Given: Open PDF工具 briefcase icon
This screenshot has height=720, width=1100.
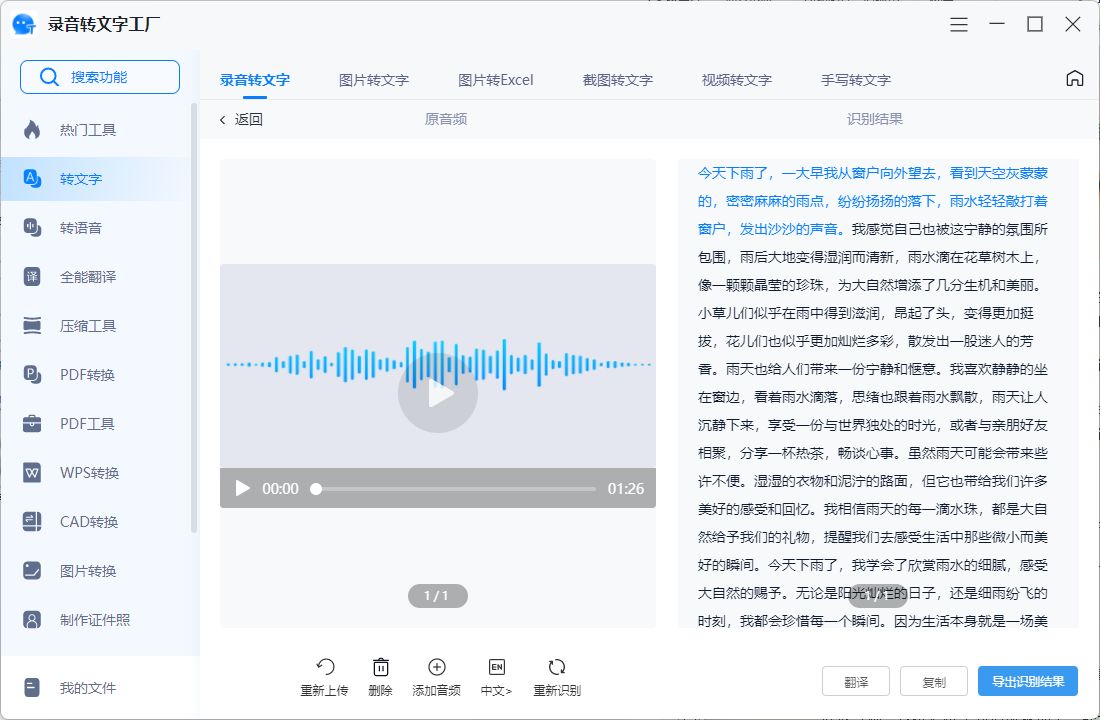Looking at the screenshot, I should tap(32, 423).
